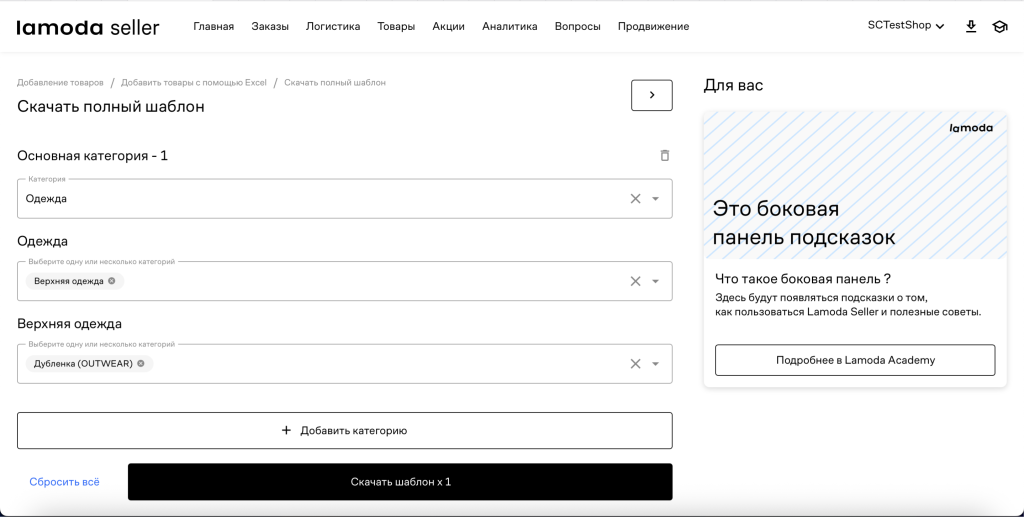Remove the Дубленка (OUTWEAR) chip

pyautogui.click(x=141, y=364)
